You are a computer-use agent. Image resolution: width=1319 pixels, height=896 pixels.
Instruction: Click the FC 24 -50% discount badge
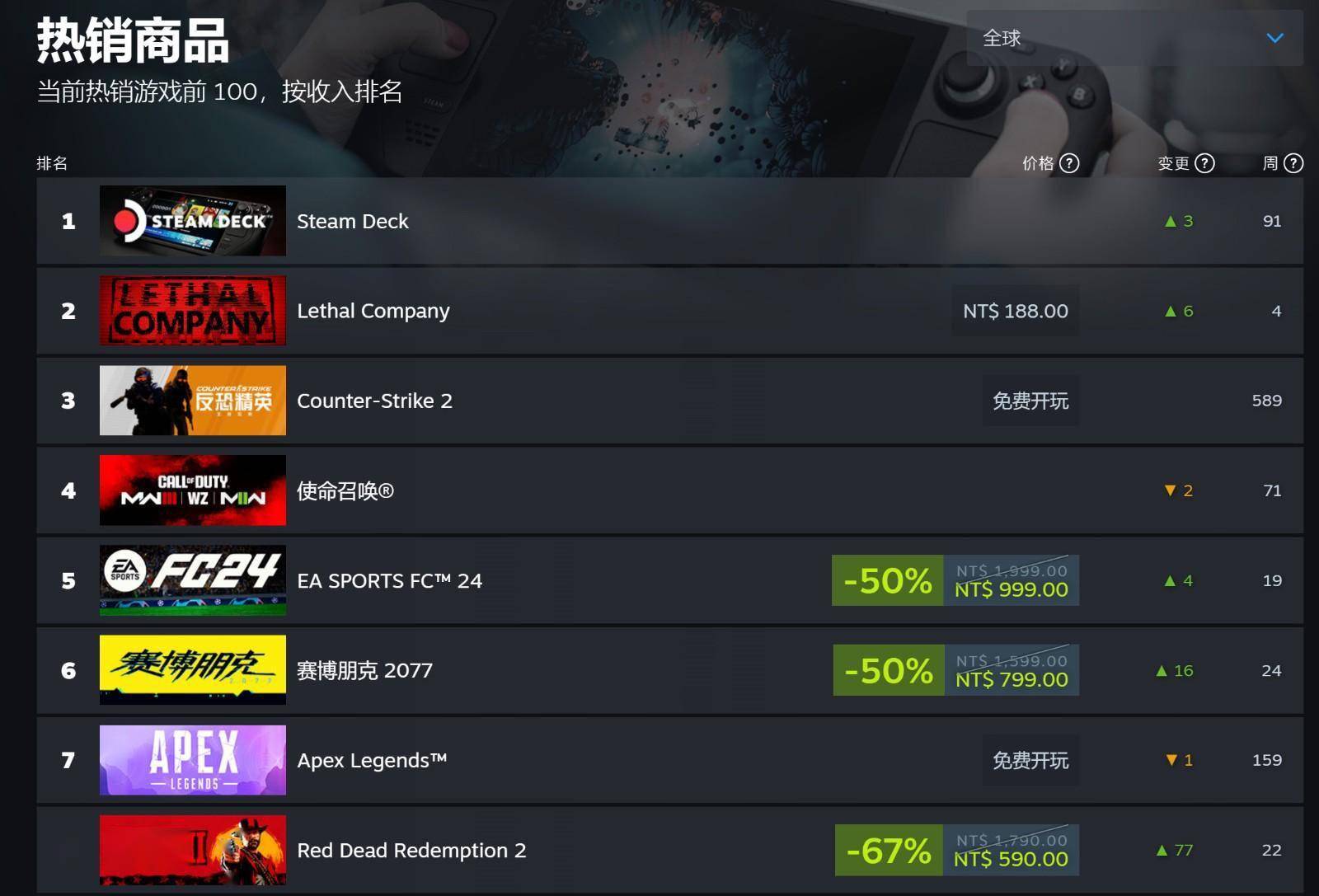[x=888, y=580]
